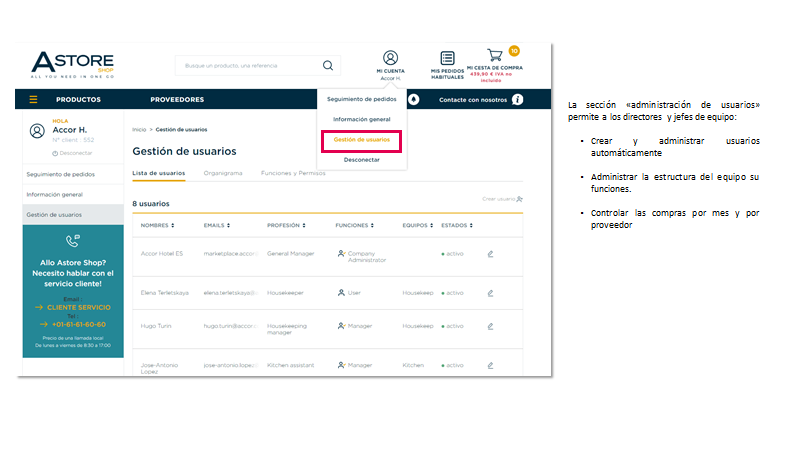The image size is (800, 450).
Task: Click Crear usuario link
Action: (503, 199)
